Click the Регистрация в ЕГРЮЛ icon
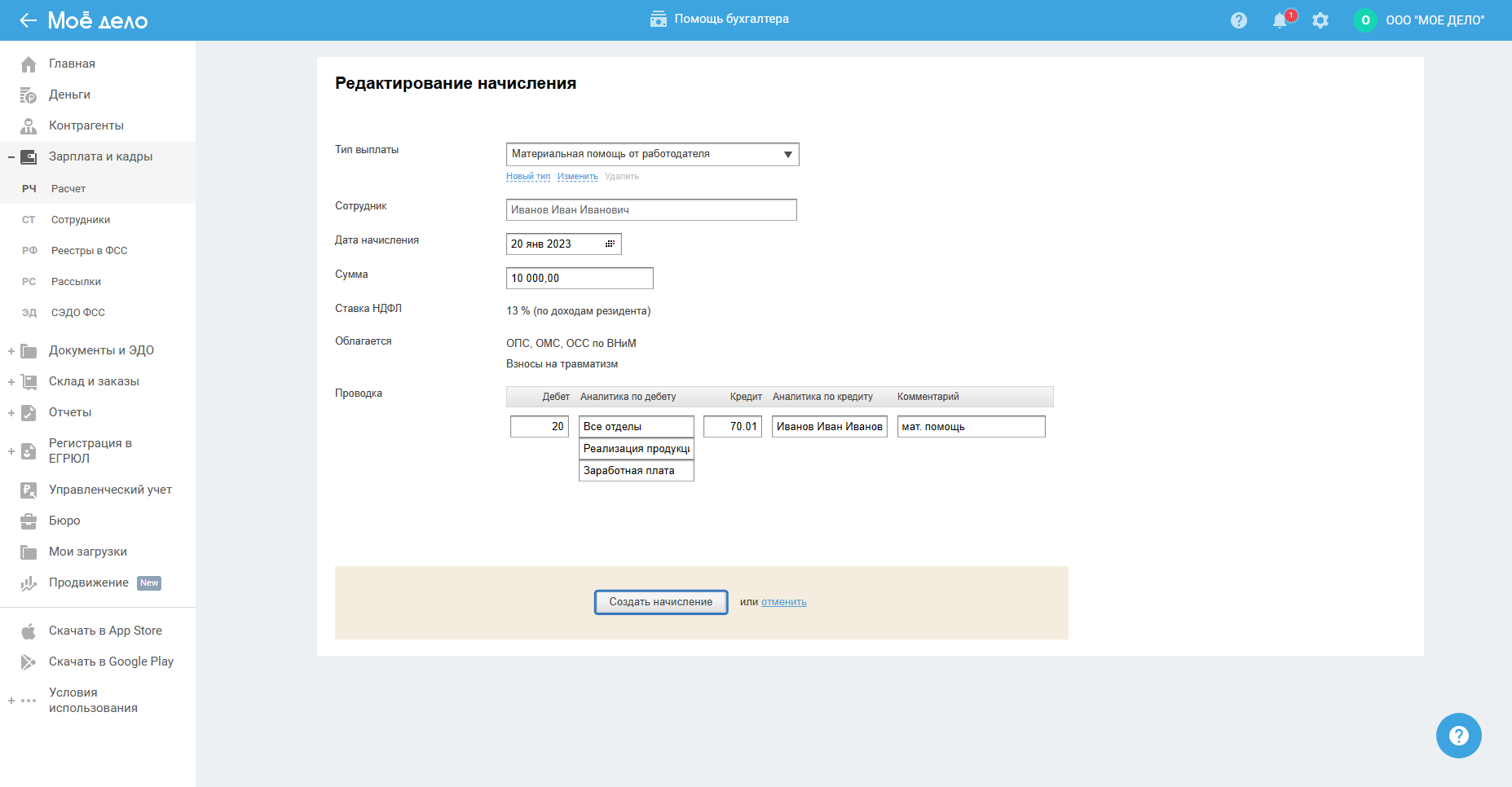The height and width of the screenshot is (787, 1512). (x=29, y=451)
